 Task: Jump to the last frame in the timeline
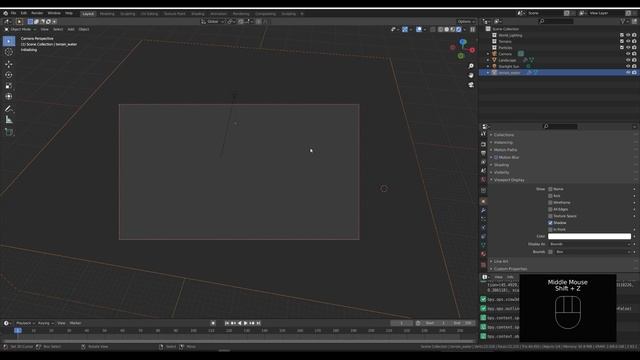(258, 323)
